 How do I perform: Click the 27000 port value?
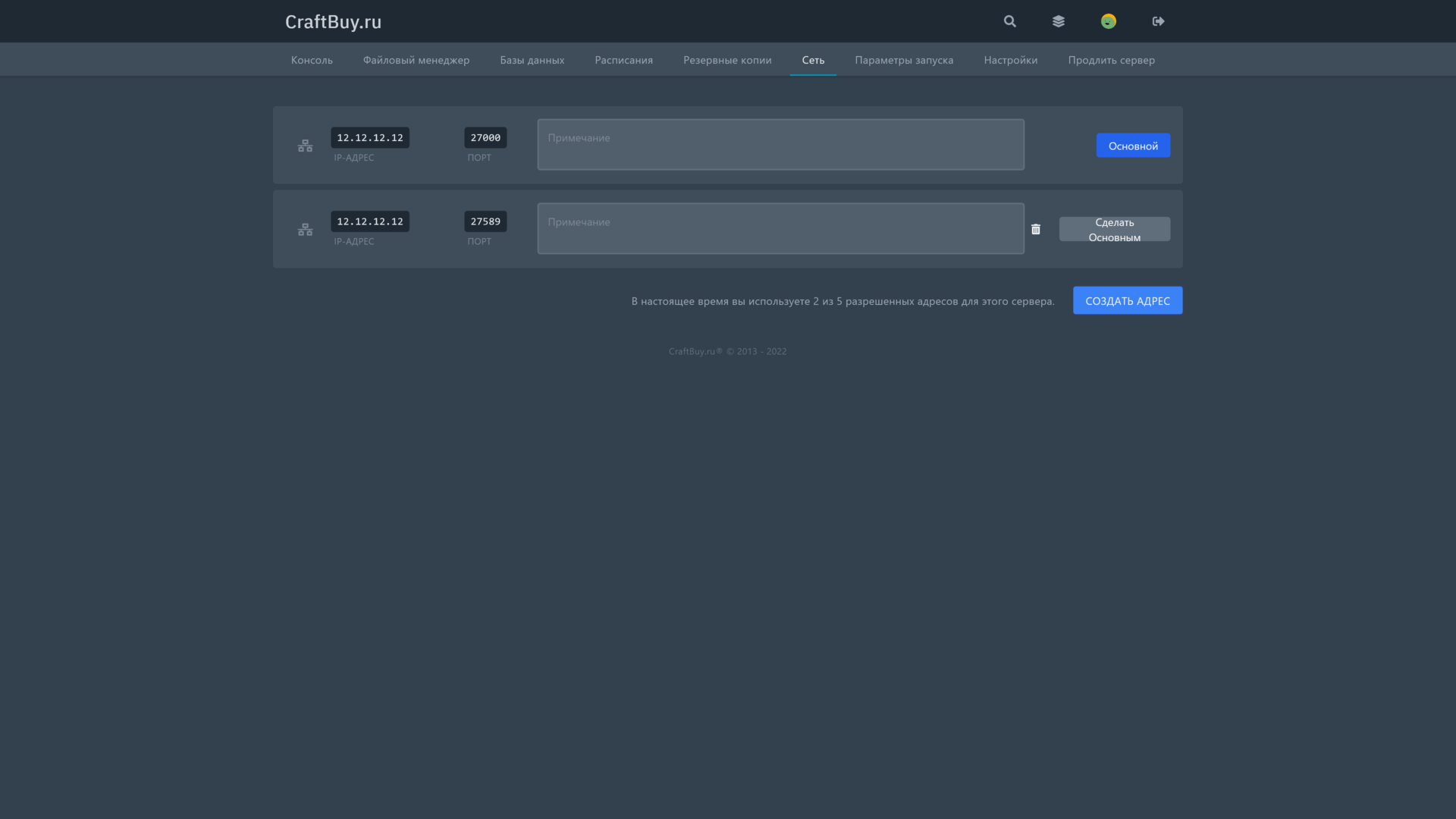coord(485,137)
